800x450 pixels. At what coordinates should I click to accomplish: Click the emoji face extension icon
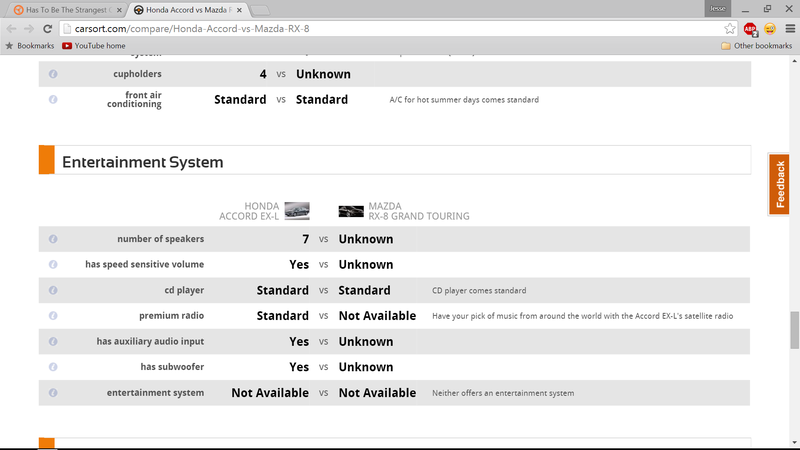(x=770, y=29)
